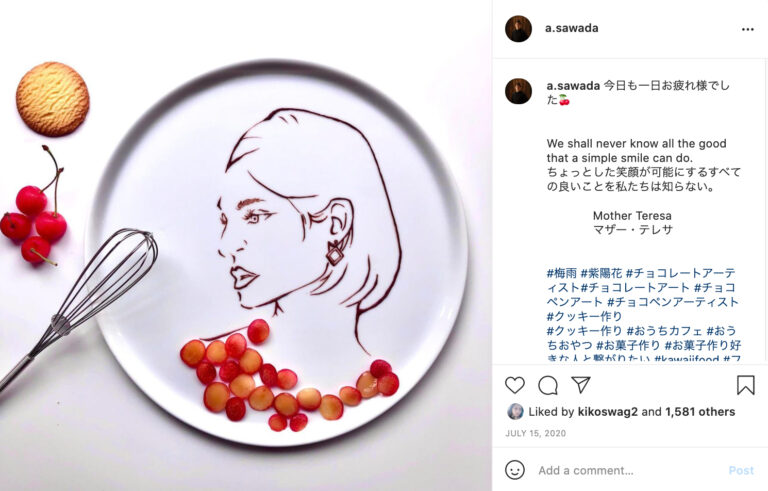Screen dimensions: 768x491
Task: Save the post with the bookmark icon
Action: [745, 385]
